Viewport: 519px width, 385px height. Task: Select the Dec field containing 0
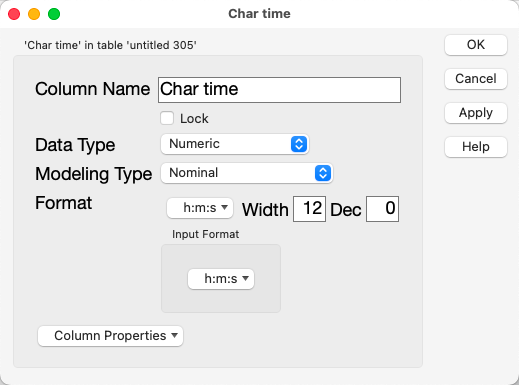coord(382,209)
